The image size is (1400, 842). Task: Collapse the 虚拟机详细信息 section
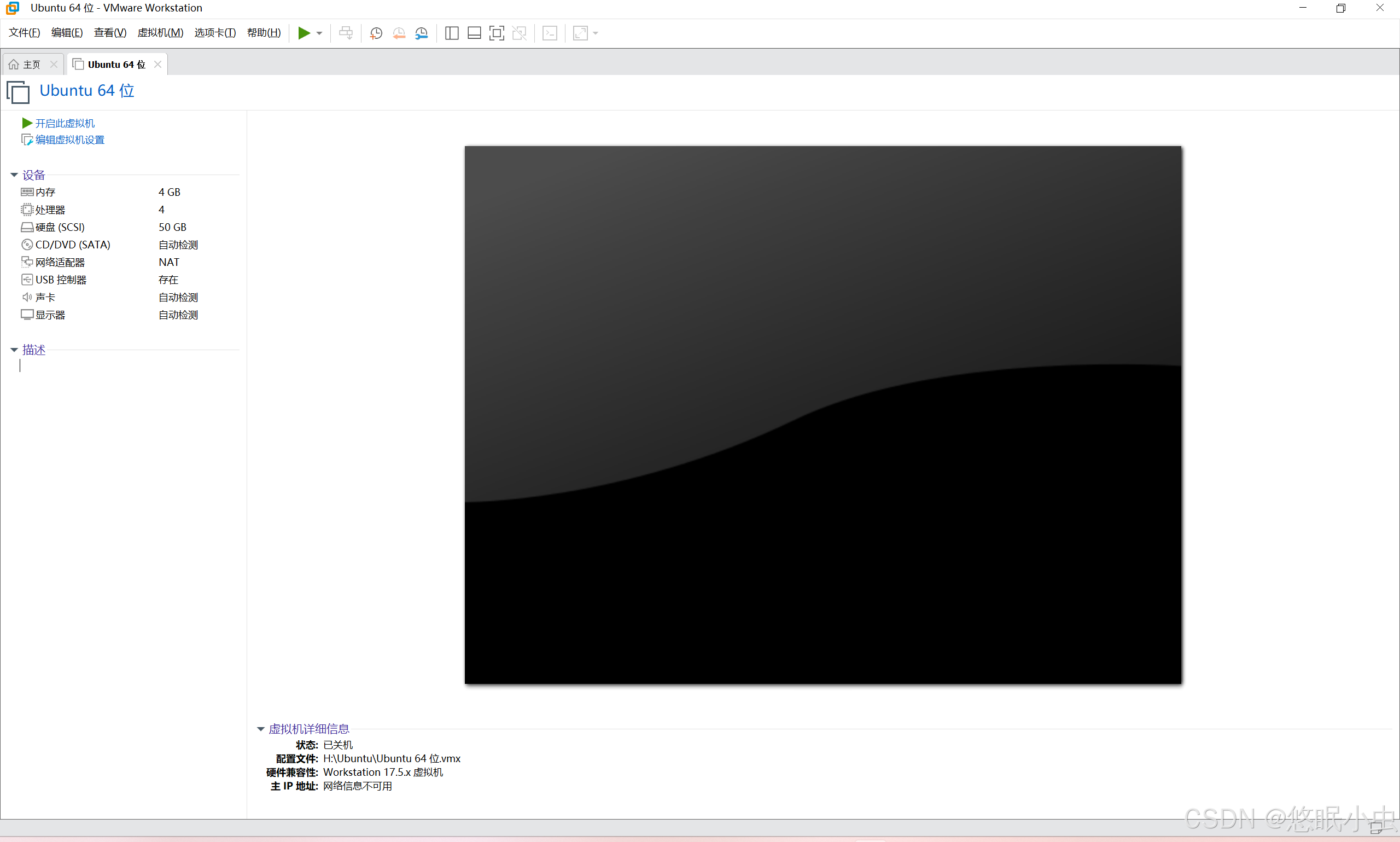(261, 729)
